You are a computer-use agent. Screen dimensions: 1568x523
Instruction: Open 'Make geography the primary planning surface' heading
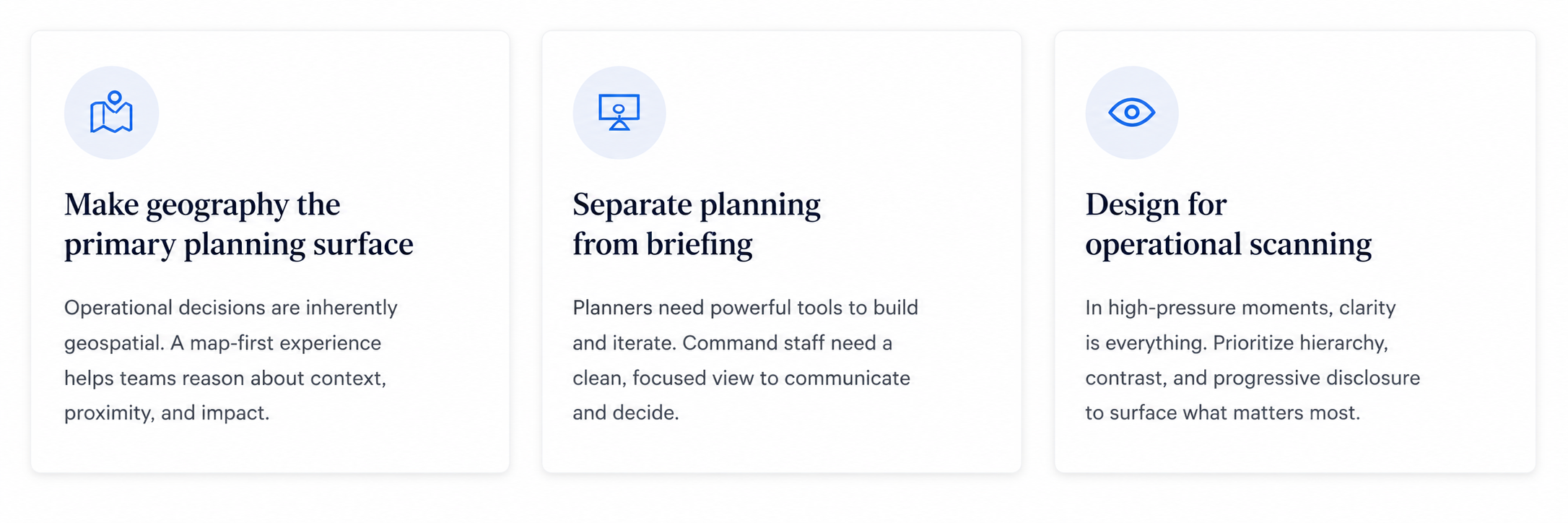coord(239,224)
